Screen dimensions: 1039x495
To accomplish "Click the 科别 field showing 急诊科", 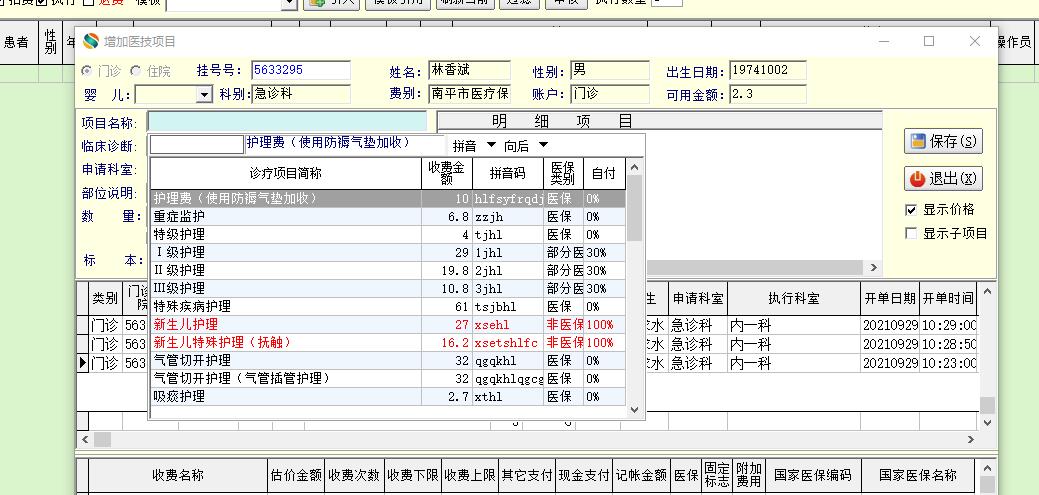I will coord(301,94).
